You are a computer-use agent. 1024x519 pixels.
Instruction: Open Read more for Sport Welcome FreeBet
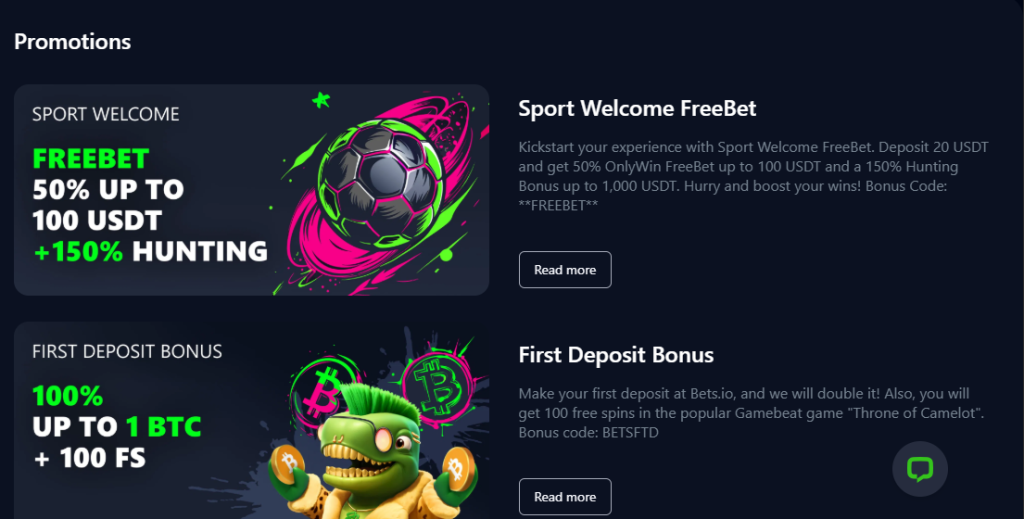tap(565, 270)
